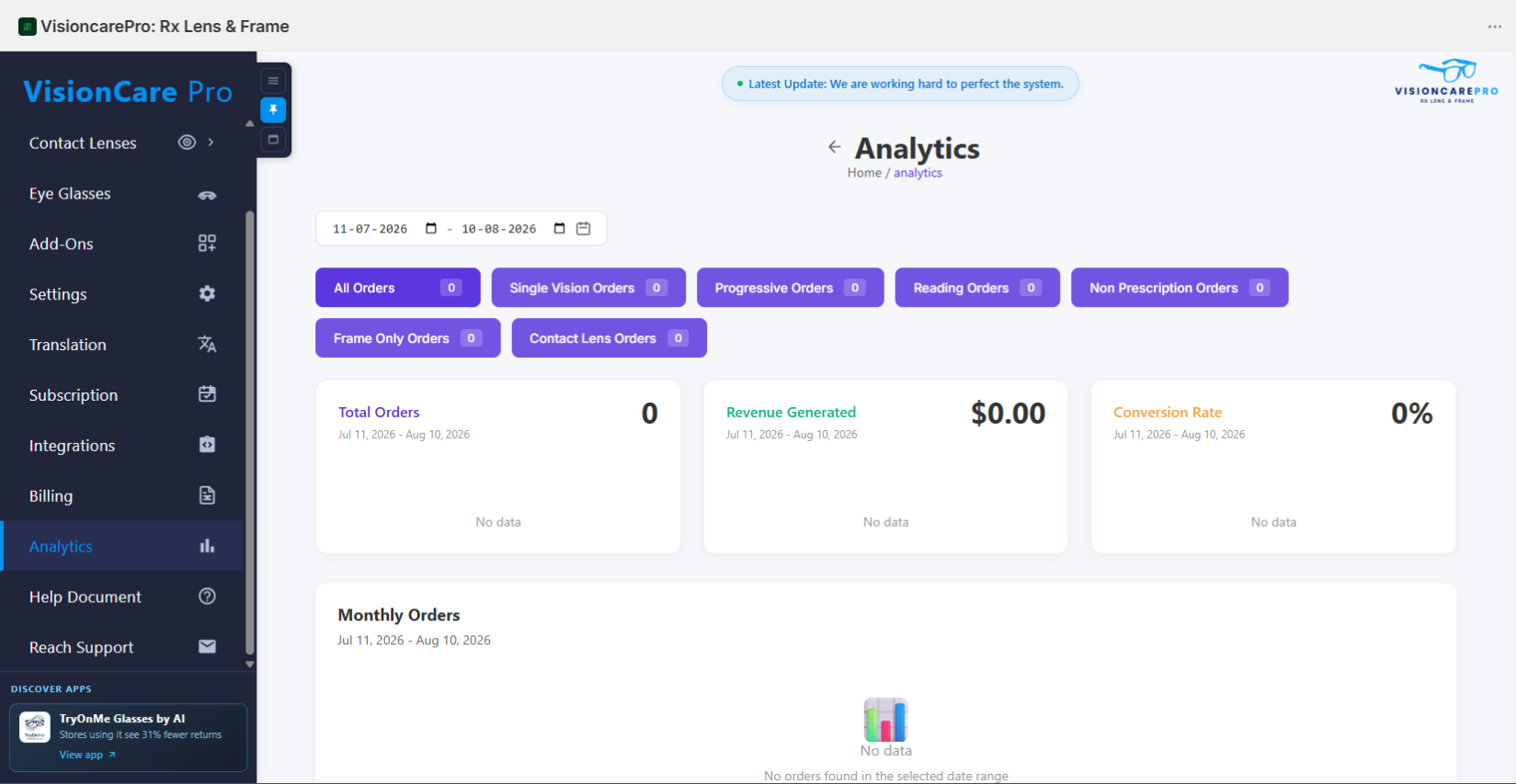Click the Monthly Orders heading
1516x784 pixels.
(x=399, y=615)
